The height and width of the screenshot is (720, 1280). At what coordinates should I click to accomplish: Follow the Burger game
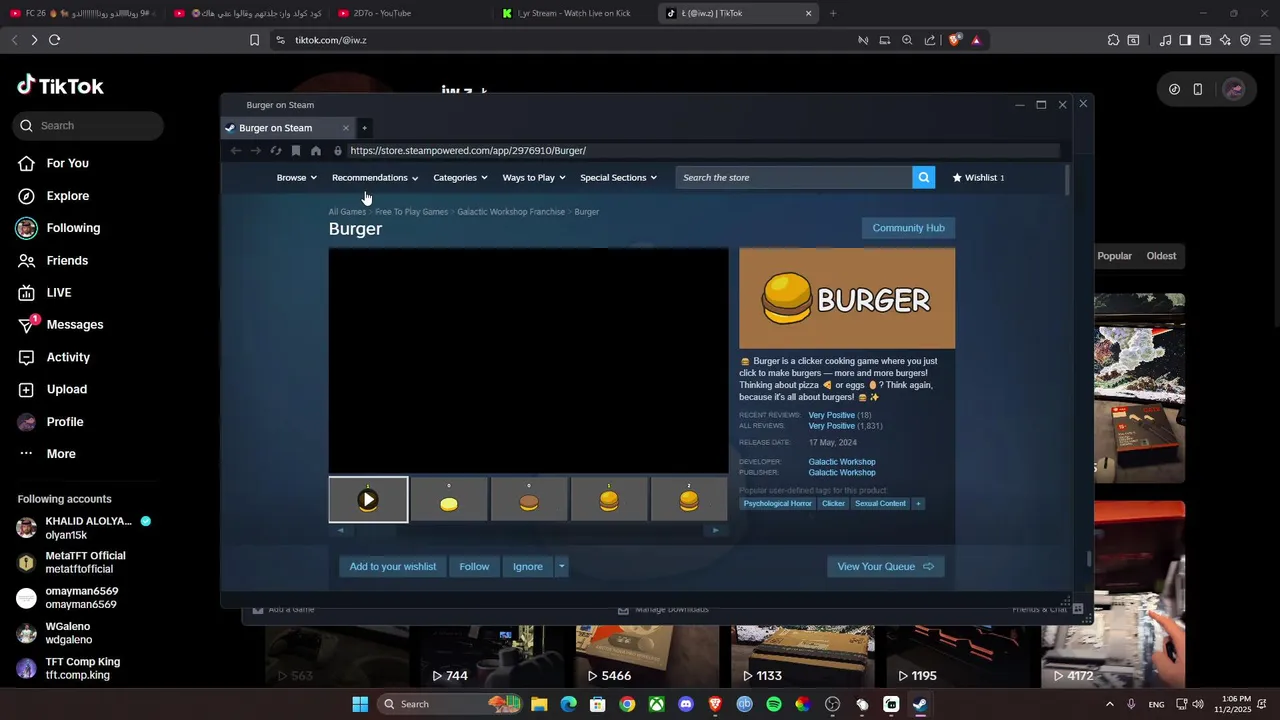[x=474, y=567]
